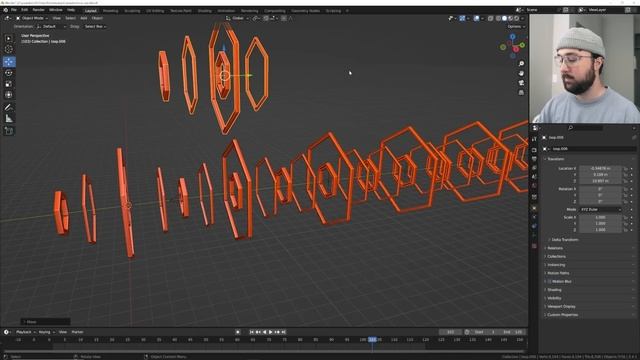
Task: Click the timeline End frame field
Action: [513, 332]
